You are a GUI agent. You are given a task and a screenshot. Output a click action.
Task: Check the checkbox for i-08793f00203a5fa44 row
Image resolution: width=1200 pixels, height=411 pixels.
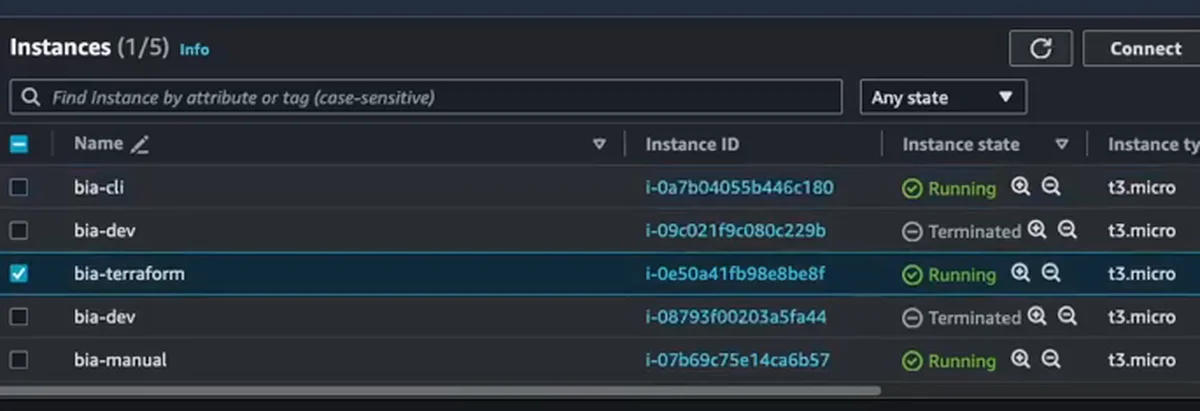tap(19, 317)
